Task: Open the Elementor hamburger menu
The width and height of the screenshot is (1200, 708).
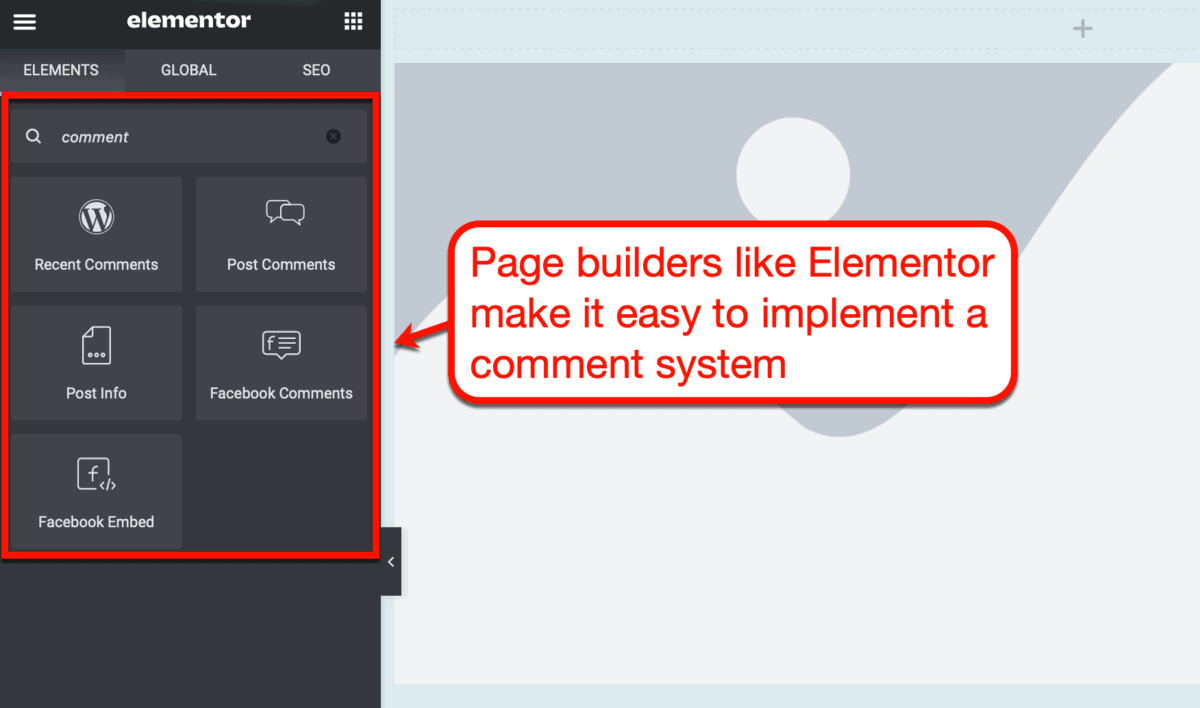Action: coord(24,21)
